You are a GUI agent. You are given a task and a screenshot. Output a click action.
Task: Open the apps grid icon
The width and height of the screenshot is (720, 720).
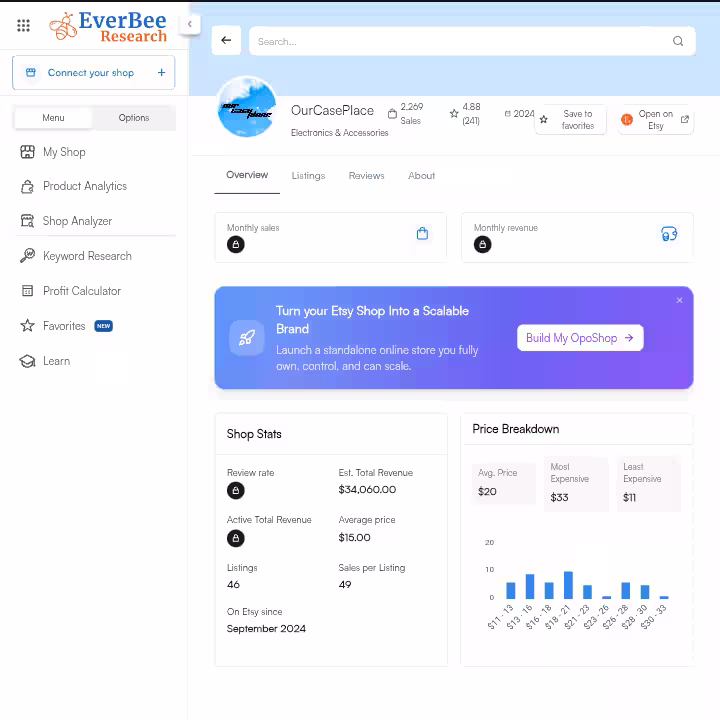[x=23, y=25]
